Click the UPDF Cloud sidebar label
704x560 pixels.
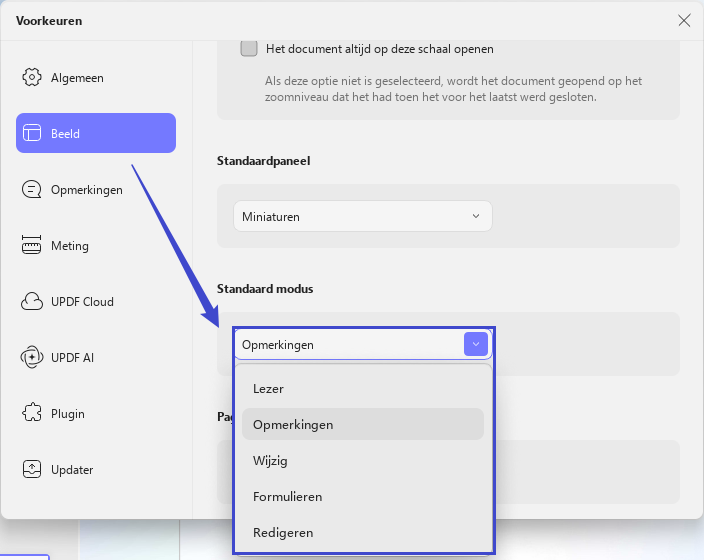point(82,302)
